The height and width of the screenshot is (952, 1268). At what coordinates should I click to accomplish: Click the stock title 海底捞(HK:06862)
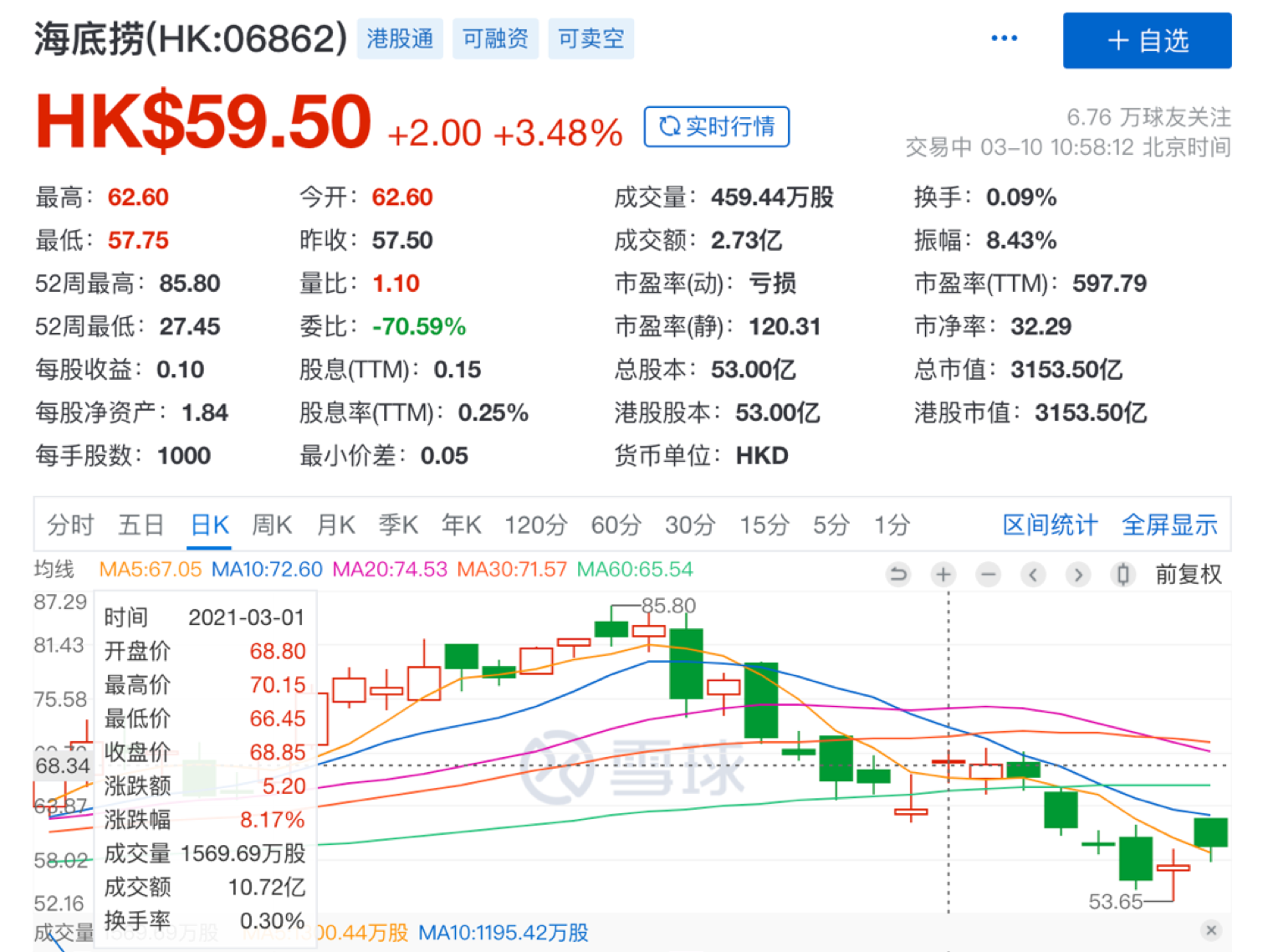coord(191,38)
